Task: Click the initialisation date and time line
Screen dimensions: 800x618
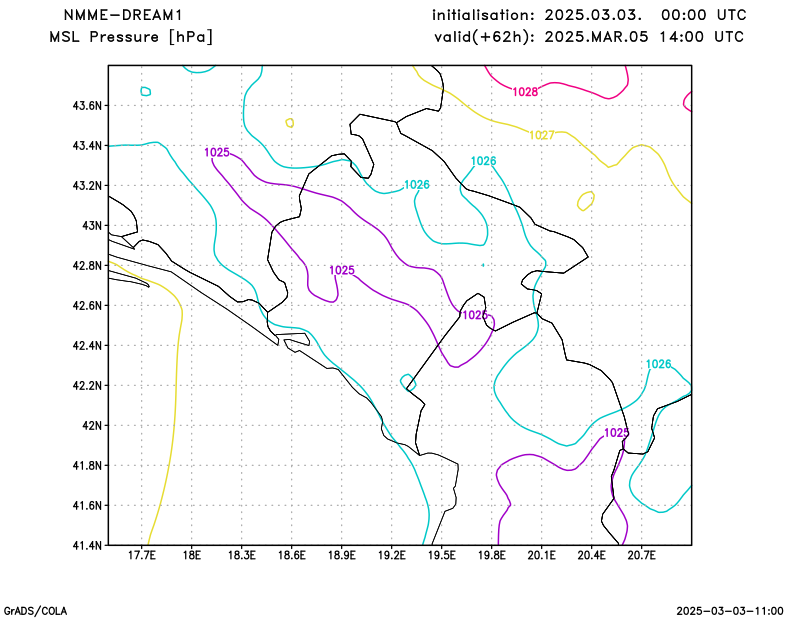Action: tap(589, 15)
